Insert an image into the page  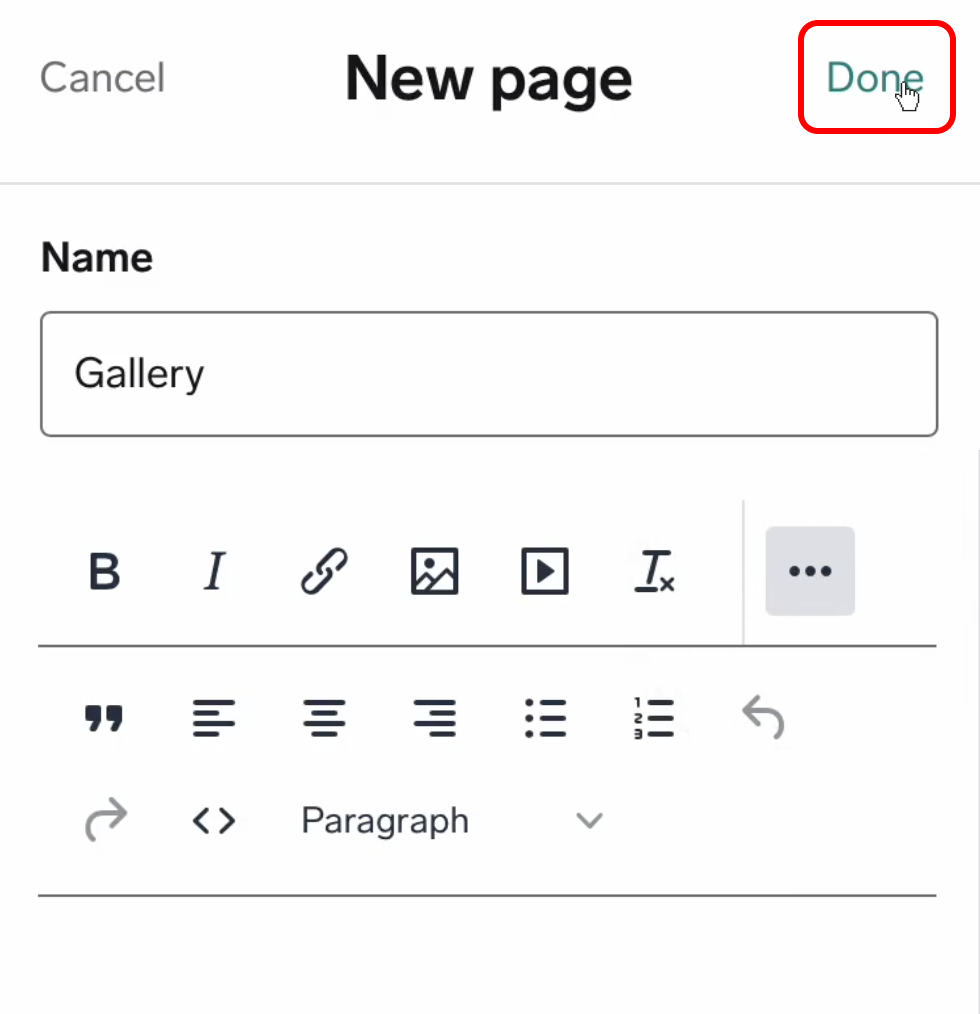435,572
